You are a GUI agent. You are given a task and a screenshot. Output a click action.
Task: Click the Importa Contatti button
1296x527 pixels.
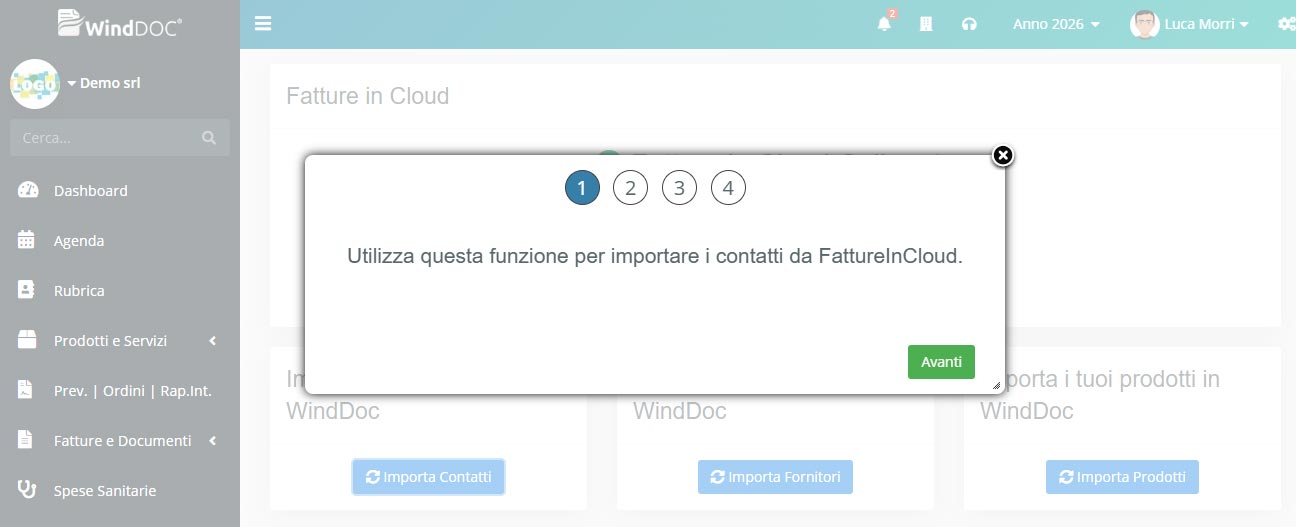click(428, 477)
